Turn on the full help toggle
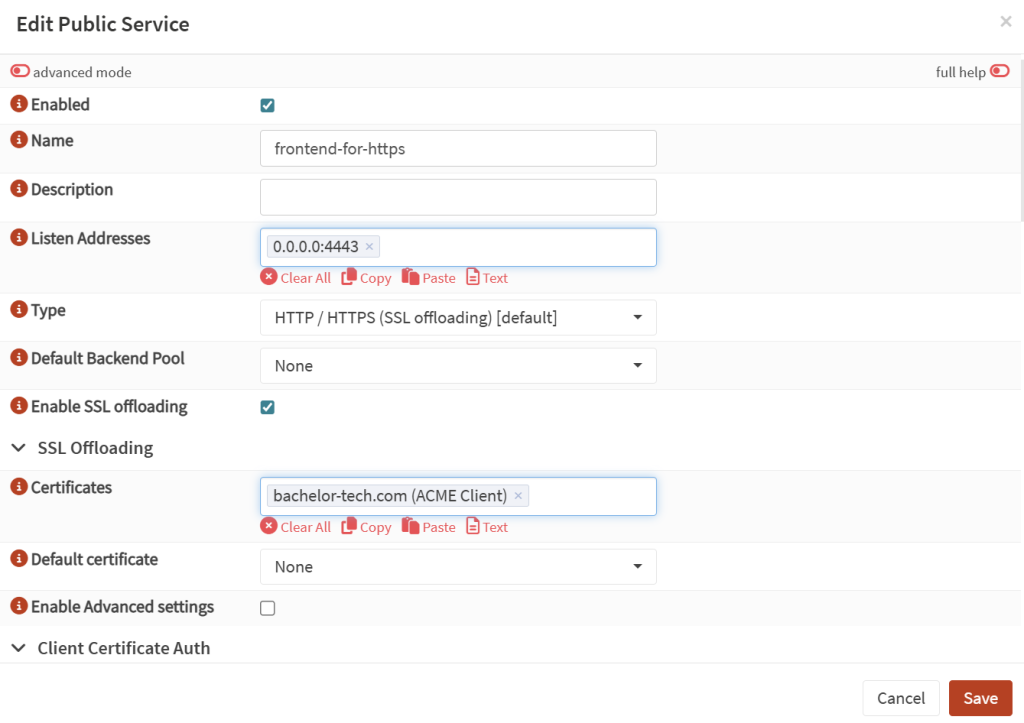 point(1001,71)
